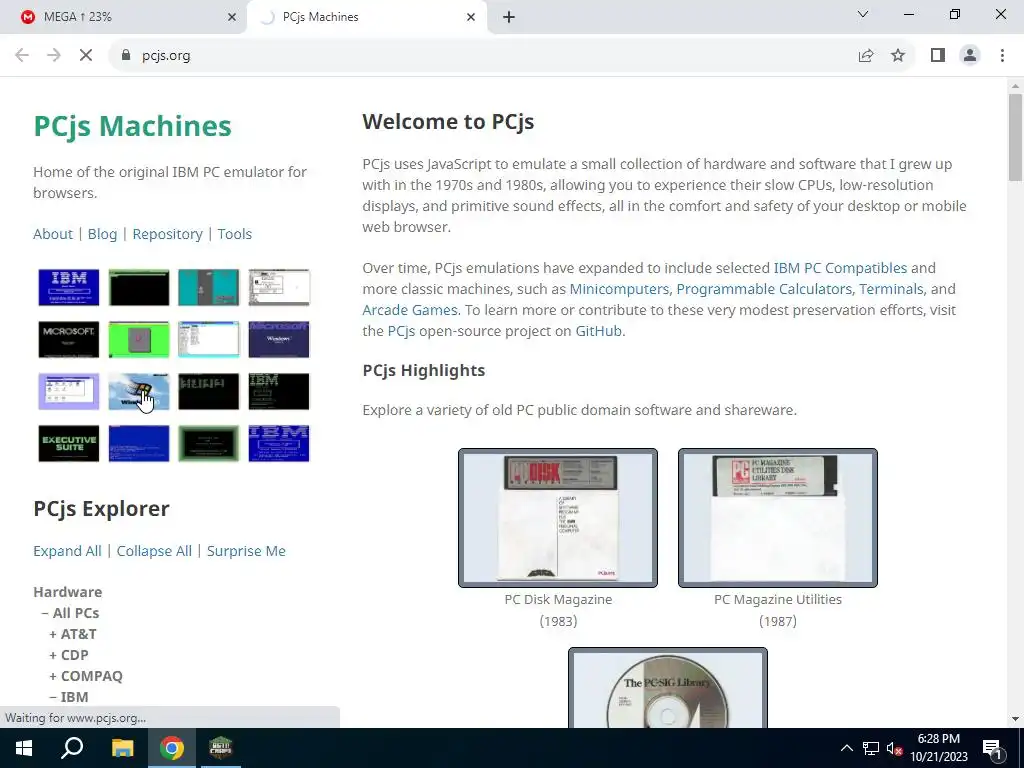Screen dimensions: 1024x768
Task: Open black IBM text thumbnail in third row
Action: point(279,391)
